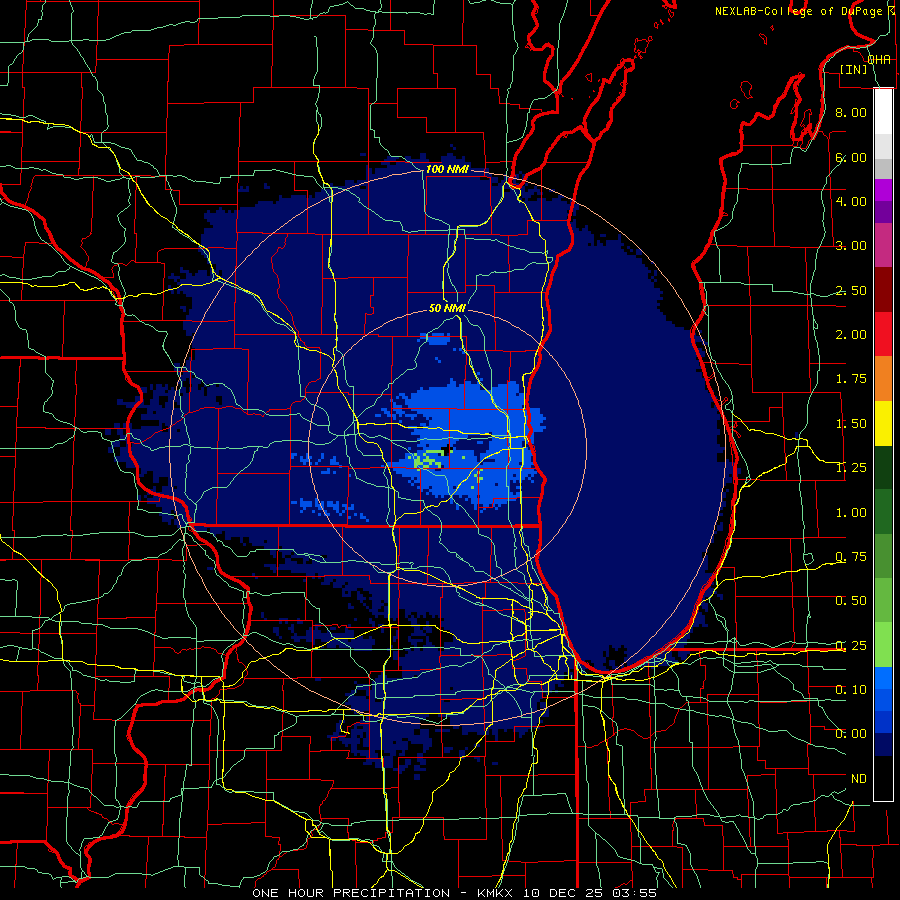The image size is (900, 900).
Task: Click the "2.50" legend value
Action: [x=850, y=290]
